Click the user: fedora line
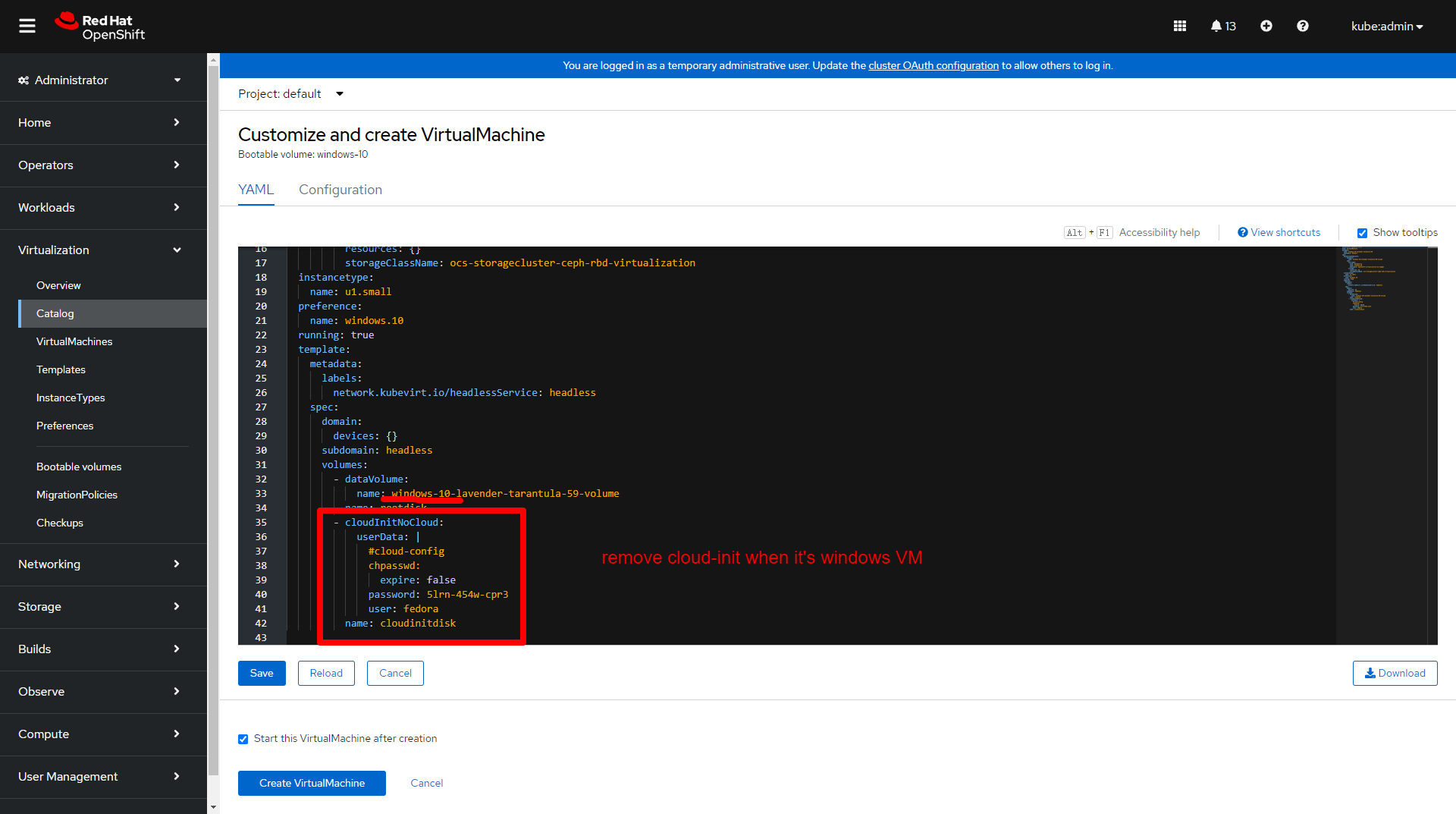 pyautogui.click(x=403, y=608)
